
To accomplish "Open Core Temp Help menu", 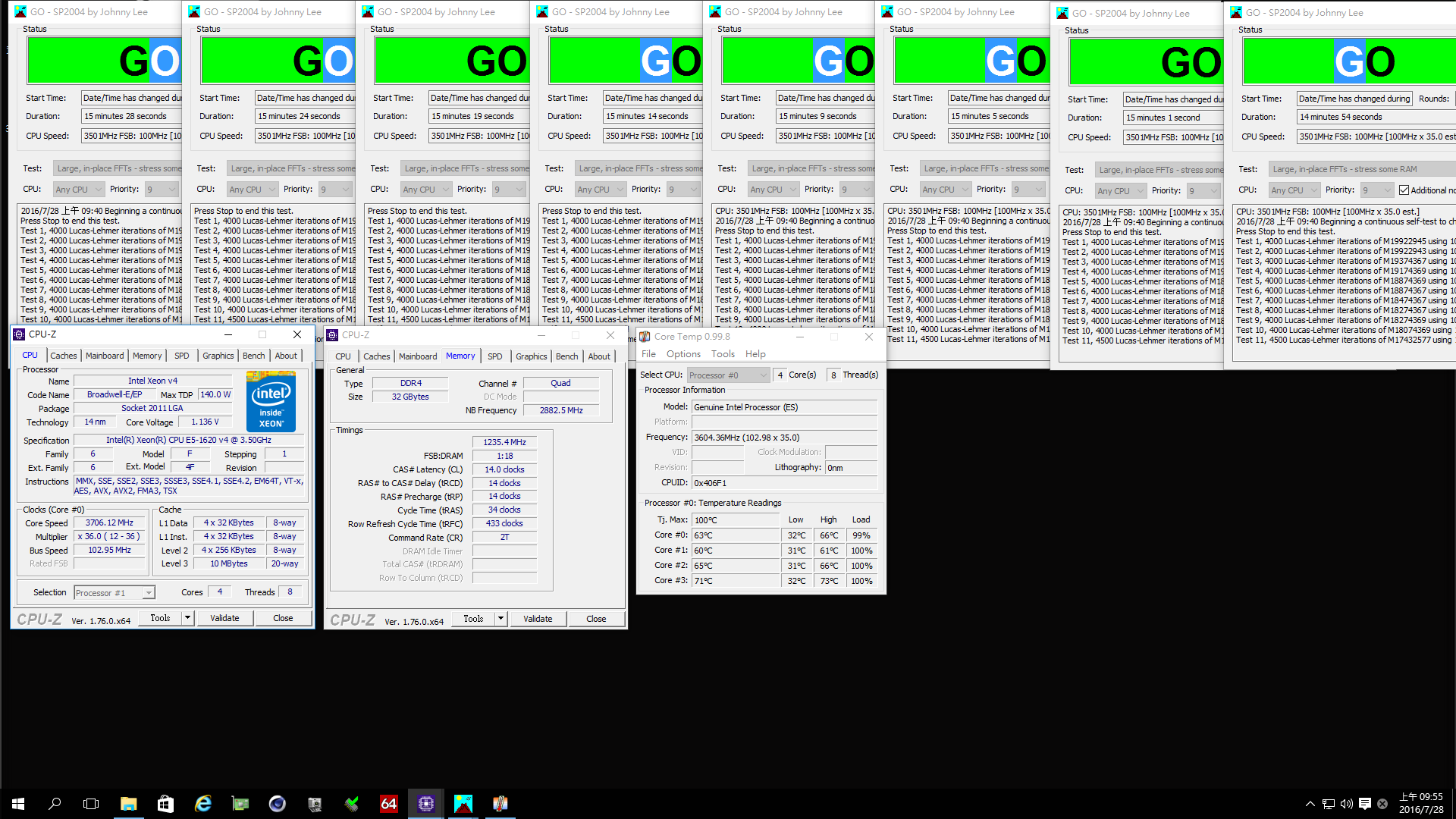I will coord(755,354).
